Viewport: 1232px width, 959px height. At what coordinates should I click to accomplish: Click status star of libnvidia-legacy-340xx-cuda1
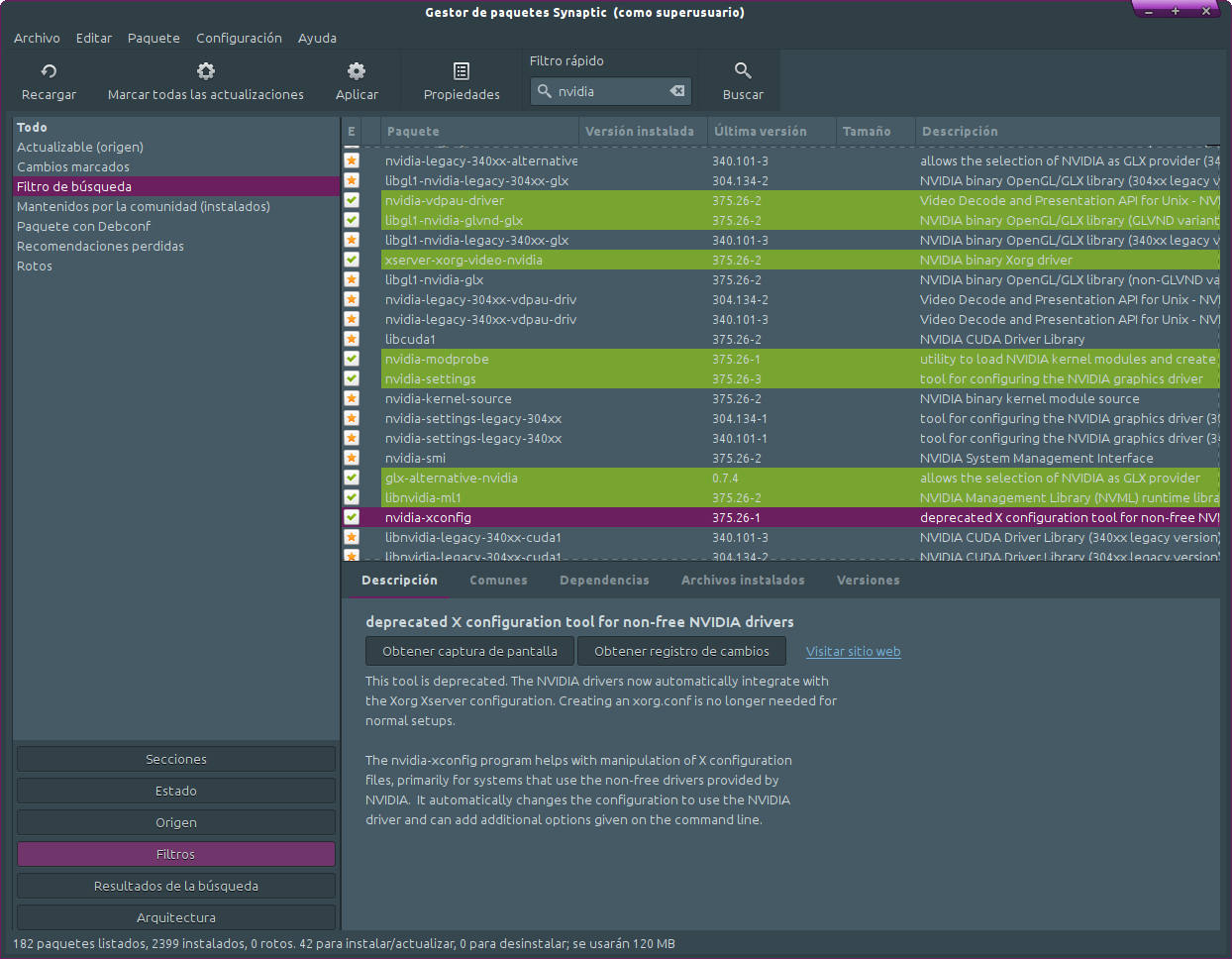pos(352,537)
